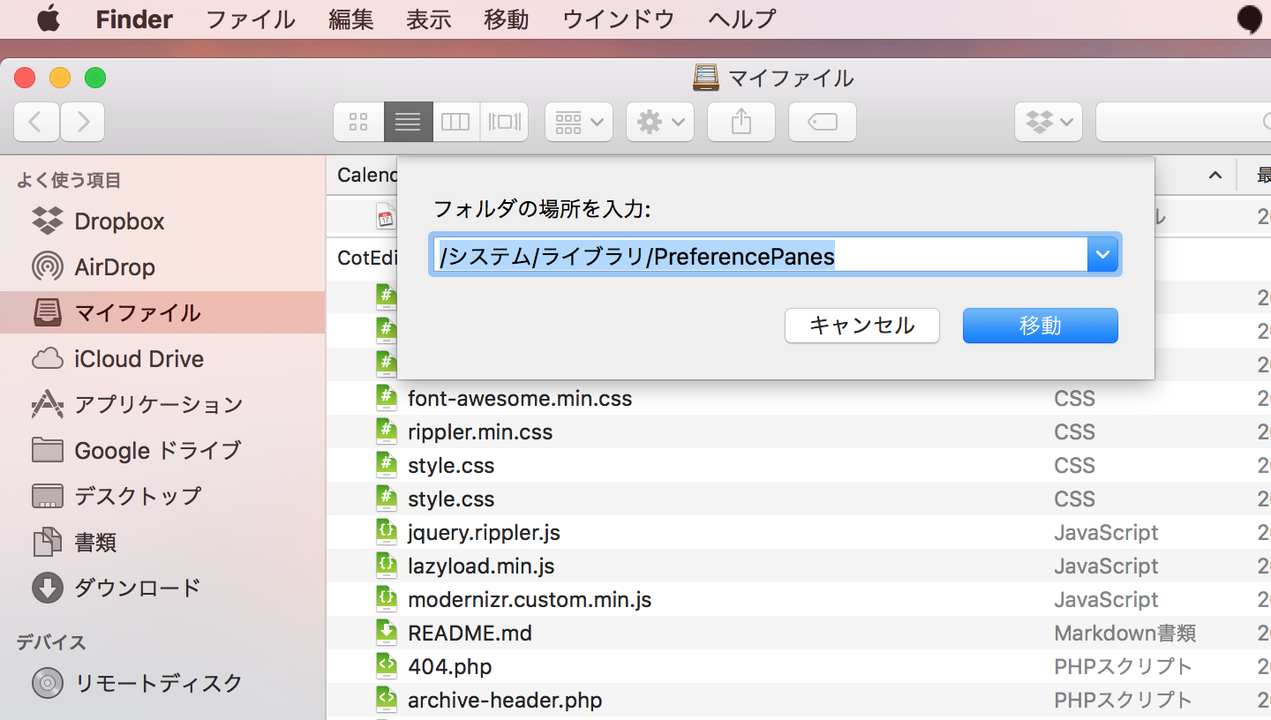The height and width of the screenshot is (720, 1271).
Task: Open the item arrangement dropdown
Action: click(579, 122)
